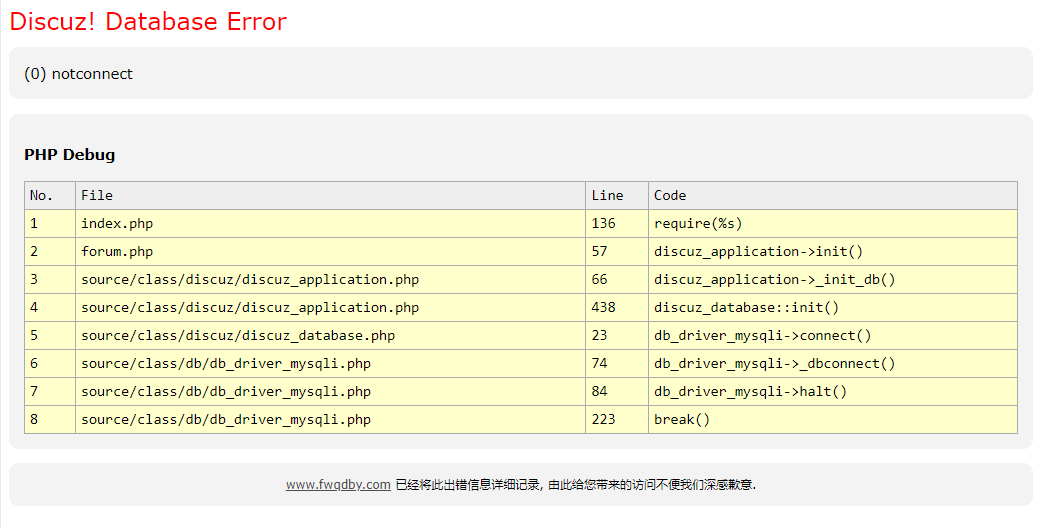
Task: Click the 'No.' column header
Action: pos(50,196)
